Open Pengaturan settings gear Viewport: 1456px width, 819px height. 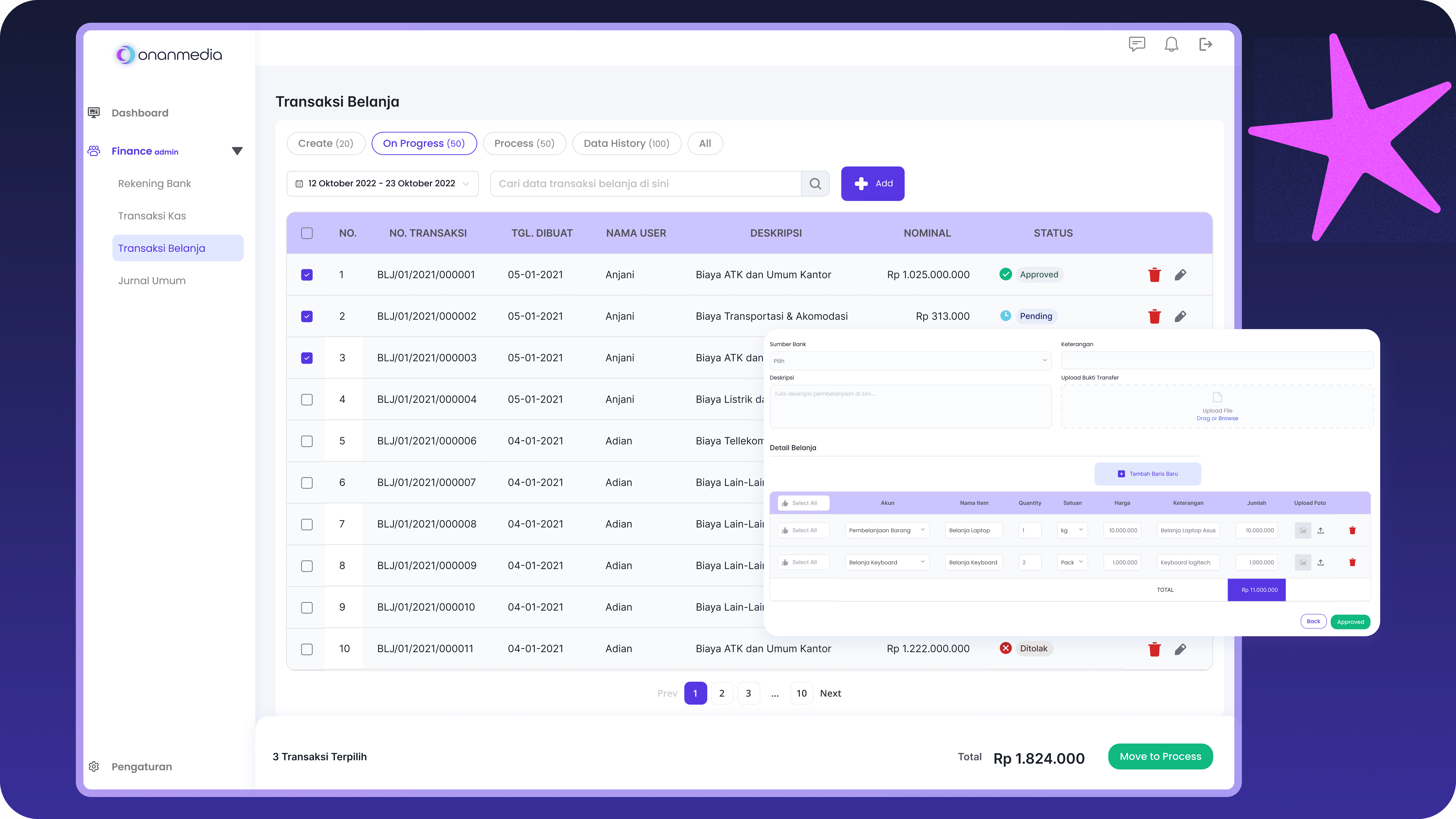(x=94, y=766)
